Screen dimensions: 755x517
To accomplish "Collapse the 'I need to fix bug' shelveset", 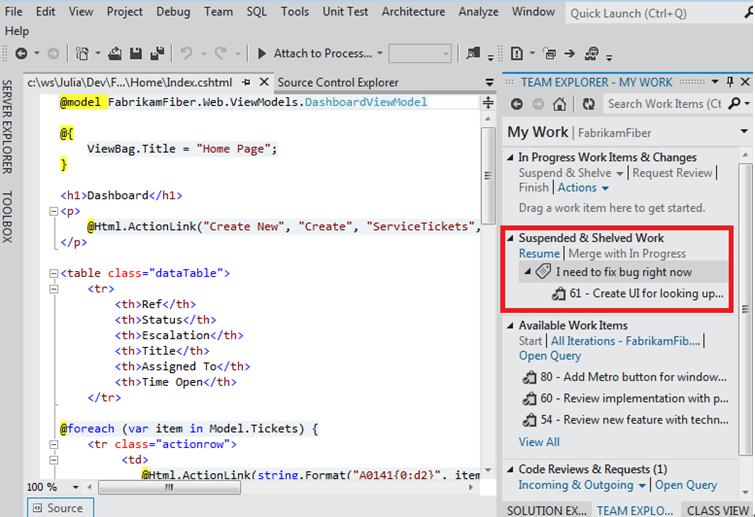I will (528, 271).
